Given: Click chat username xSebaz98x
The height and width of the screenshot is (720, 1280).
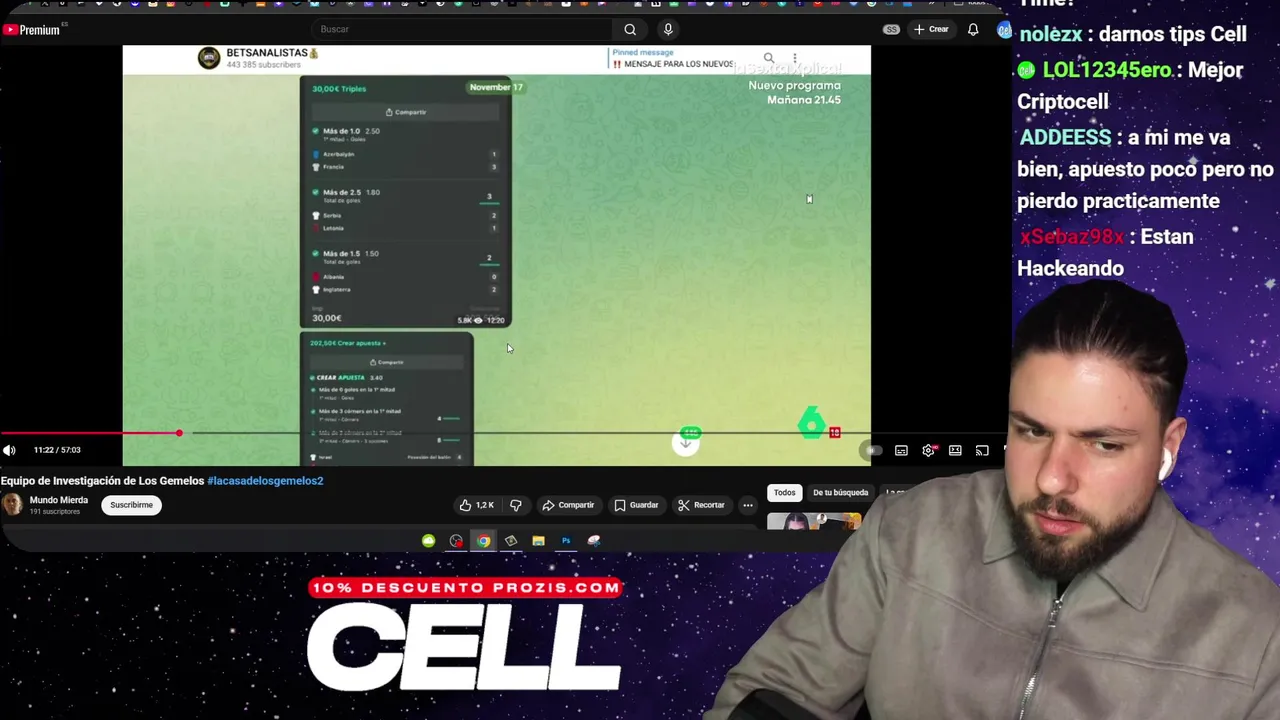Looking at the screenshot, I should tap(1071, 237).
